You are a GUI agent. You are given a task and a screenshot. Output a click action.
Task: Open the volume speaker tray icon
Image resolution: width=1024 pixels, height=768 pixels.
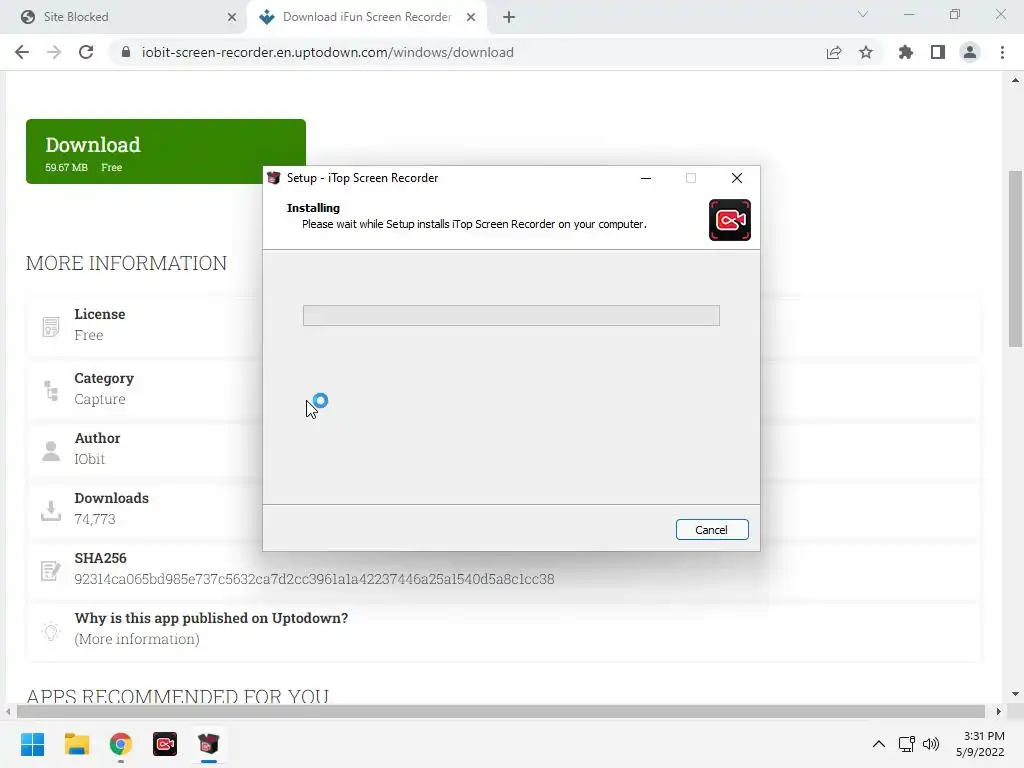click(x=931, y=744)
